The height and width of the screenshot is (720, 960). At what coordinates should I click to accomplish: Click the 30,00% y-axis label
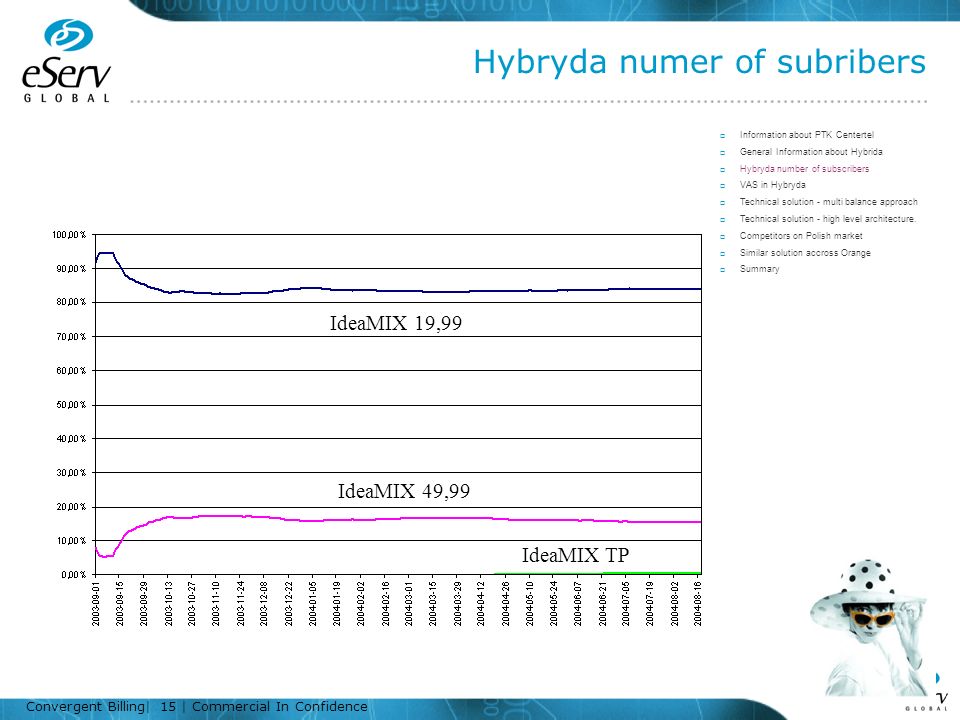click(71, 473)
